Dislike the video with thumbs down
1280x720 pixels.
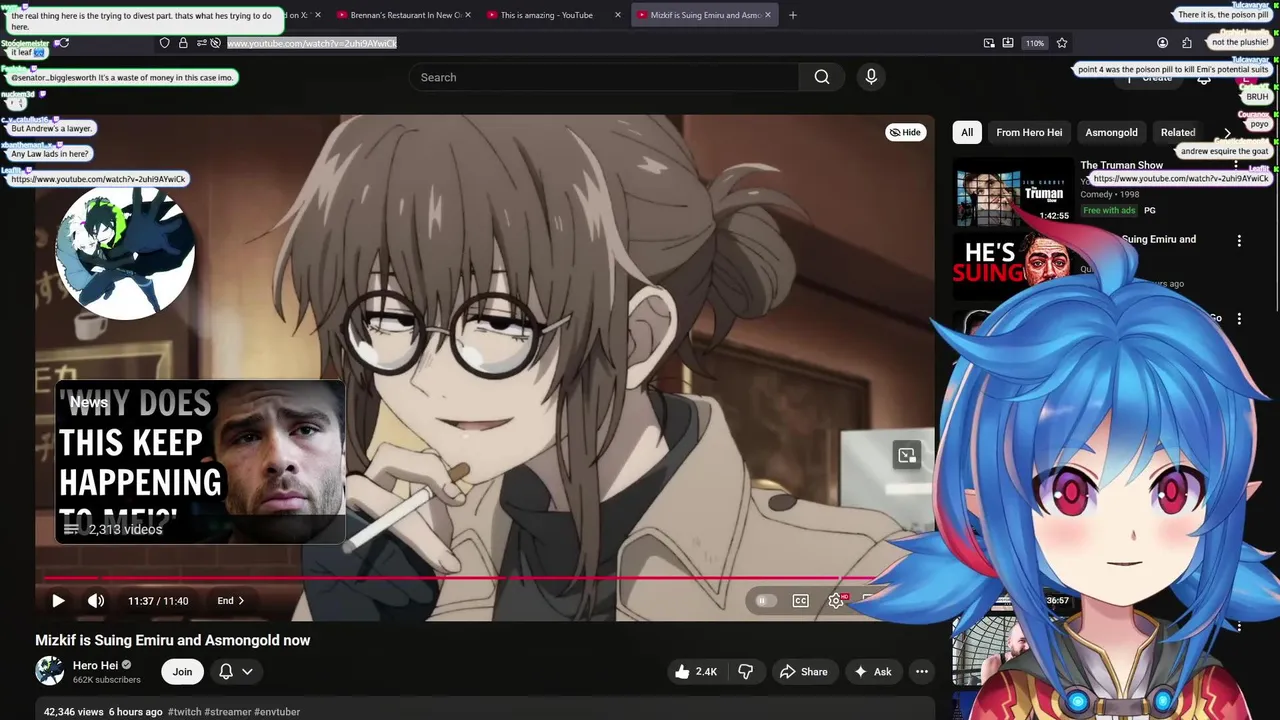(x=745, y=672)
